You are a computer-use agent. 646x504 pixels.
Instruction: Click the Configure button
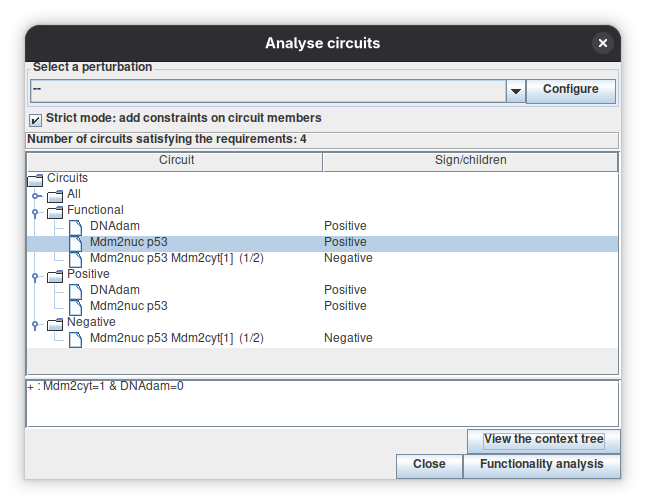click(x=571, y=91)
